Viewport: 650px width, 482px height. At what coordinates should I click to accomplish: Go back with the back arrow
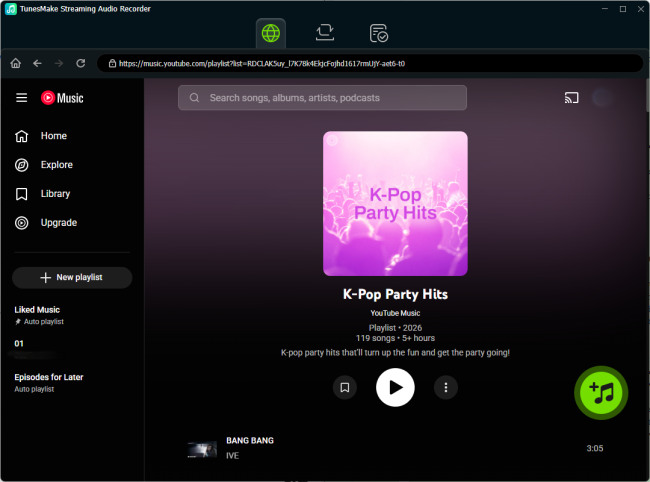(x=37, y=63)
